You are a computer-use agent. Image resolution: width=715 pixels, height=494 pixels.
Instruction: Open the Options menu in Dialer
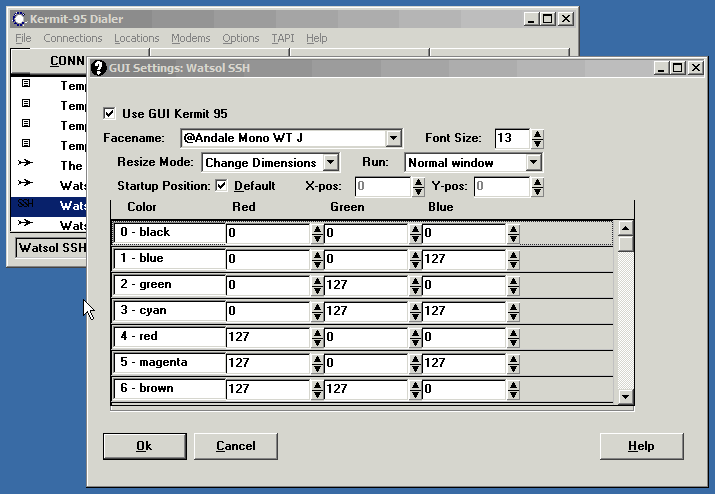[x=240, y=38]
